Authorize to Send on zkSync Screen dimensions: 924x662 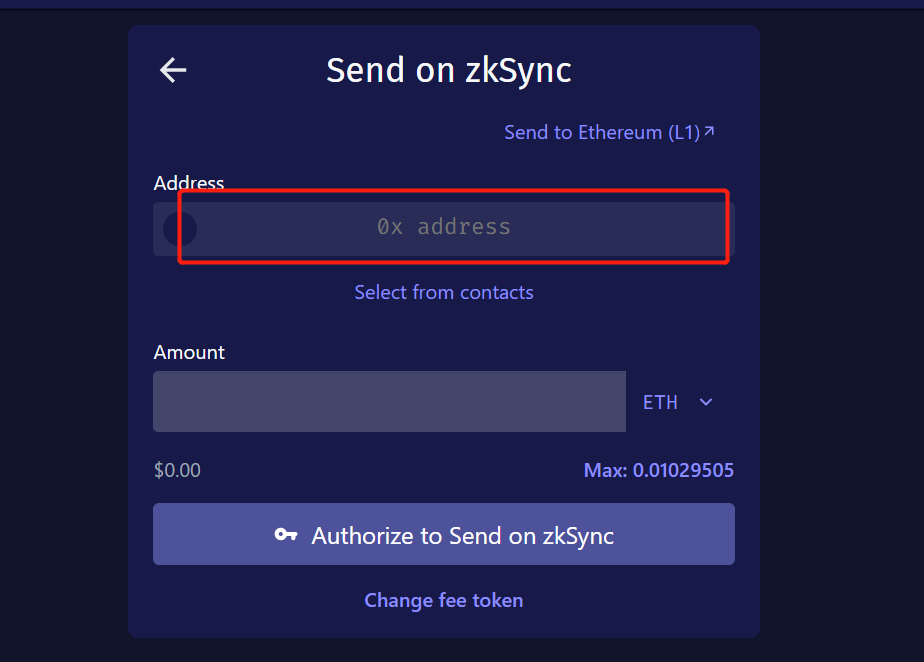click(x=444, y=534)
